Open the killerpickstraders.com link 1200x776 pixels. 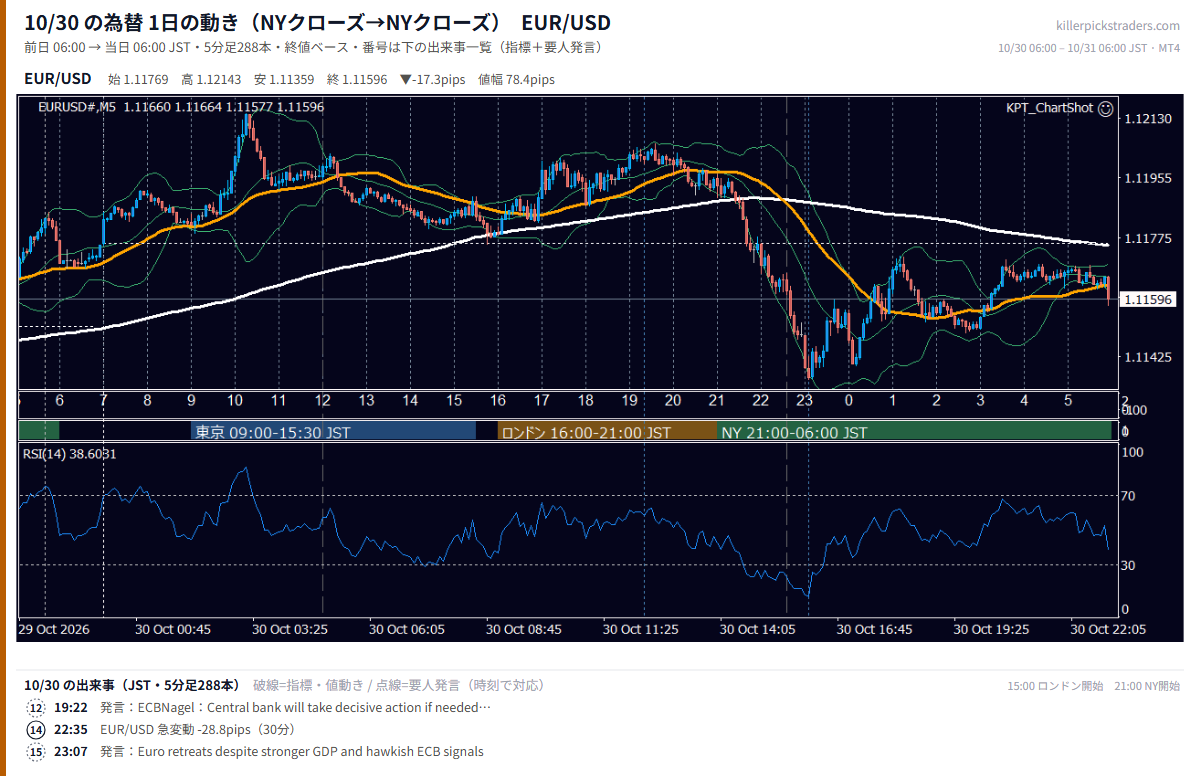pyautogui.click(x=1118, y=26)
